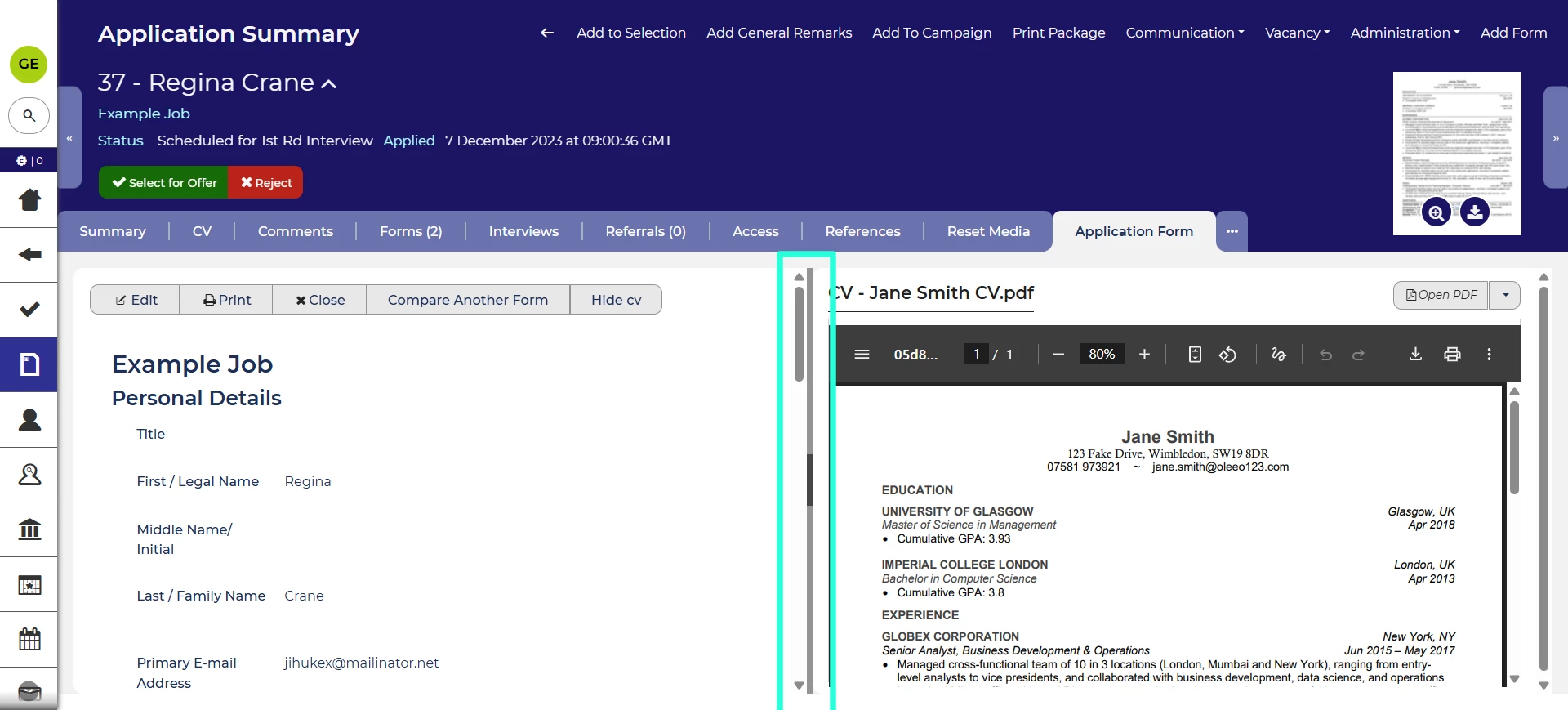Enable PDF draw annotation tool
This screenshot has height=710, width=1568.
point(1279,355)
